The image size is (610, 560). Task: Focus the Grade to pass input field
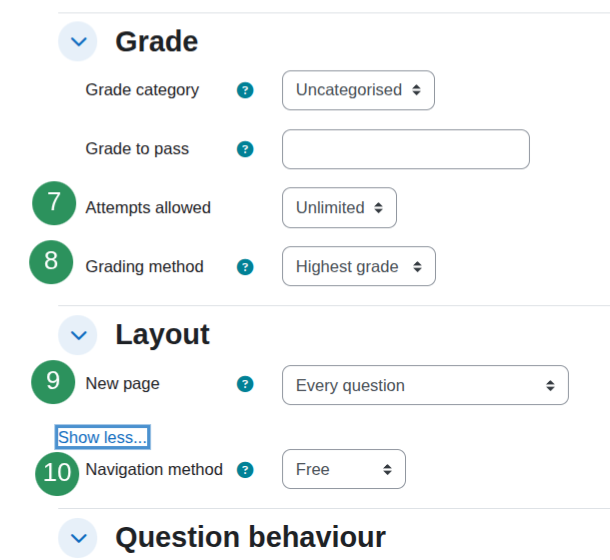pos(406,149)
